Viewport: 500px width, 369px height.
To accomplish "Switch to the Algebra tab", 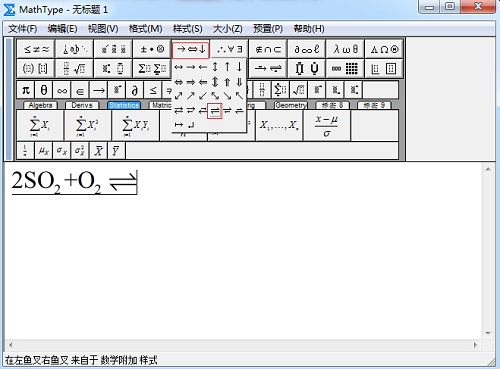I will [40, 105].
